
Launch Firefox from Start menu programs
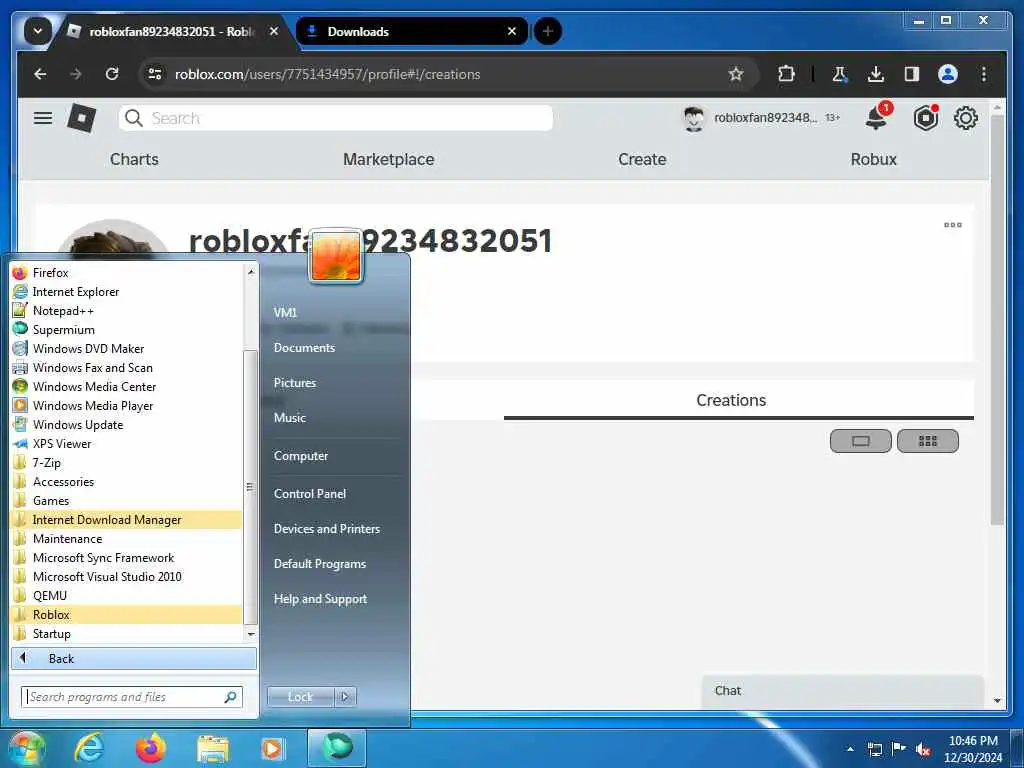pos(126,273)
